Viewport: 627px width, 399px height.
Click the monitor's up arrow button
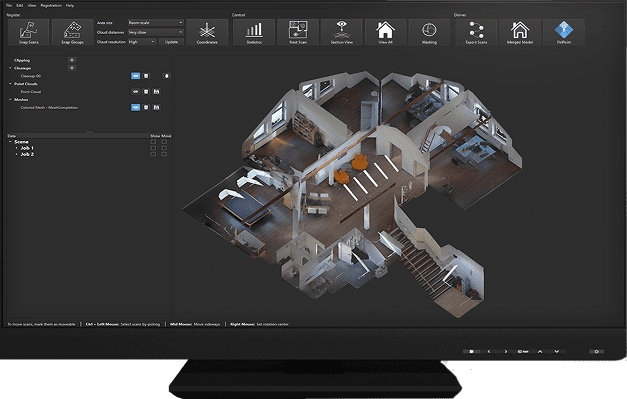540,351
